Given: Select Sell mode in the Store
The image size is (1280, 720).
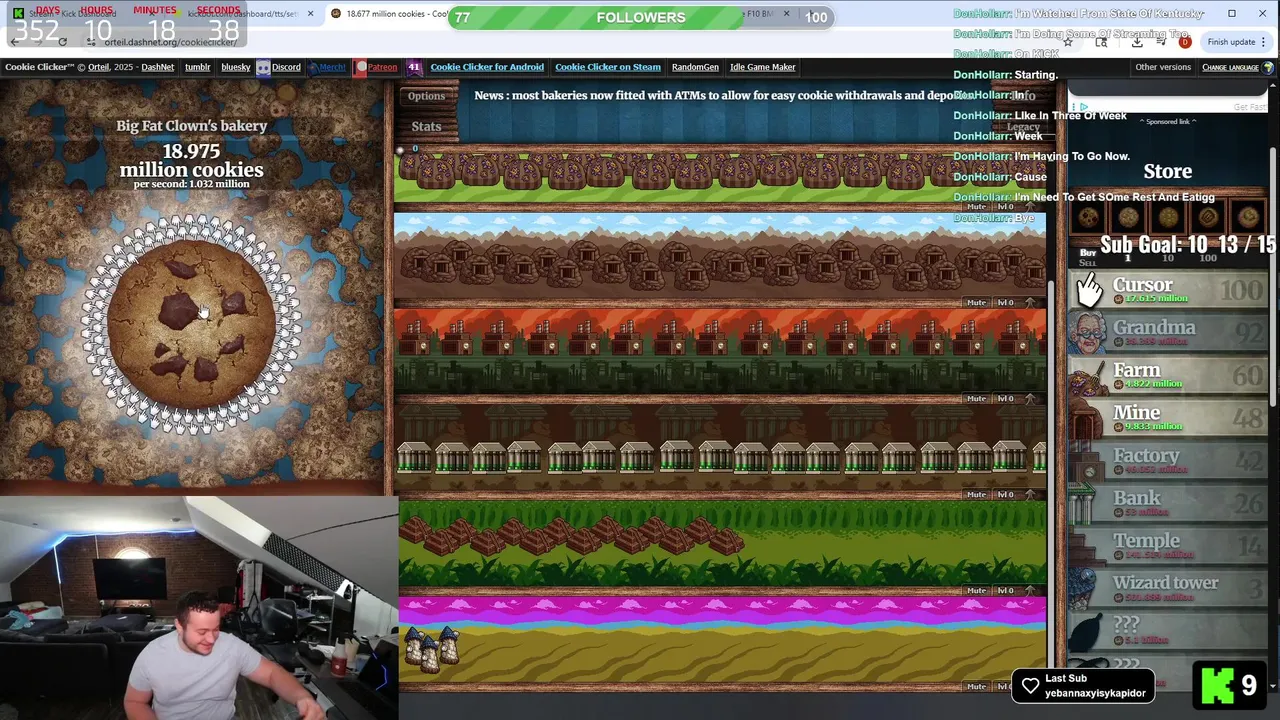Looking at the screenshot, I should click(1087, 263).
